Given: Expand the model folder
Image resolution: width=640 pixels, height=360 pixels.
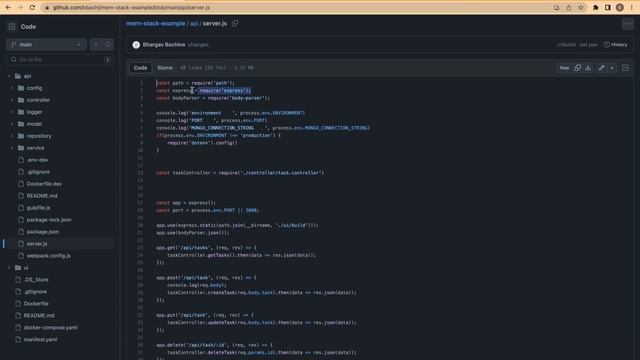Looking at the screenshot, I should click(x=12, y=124).
